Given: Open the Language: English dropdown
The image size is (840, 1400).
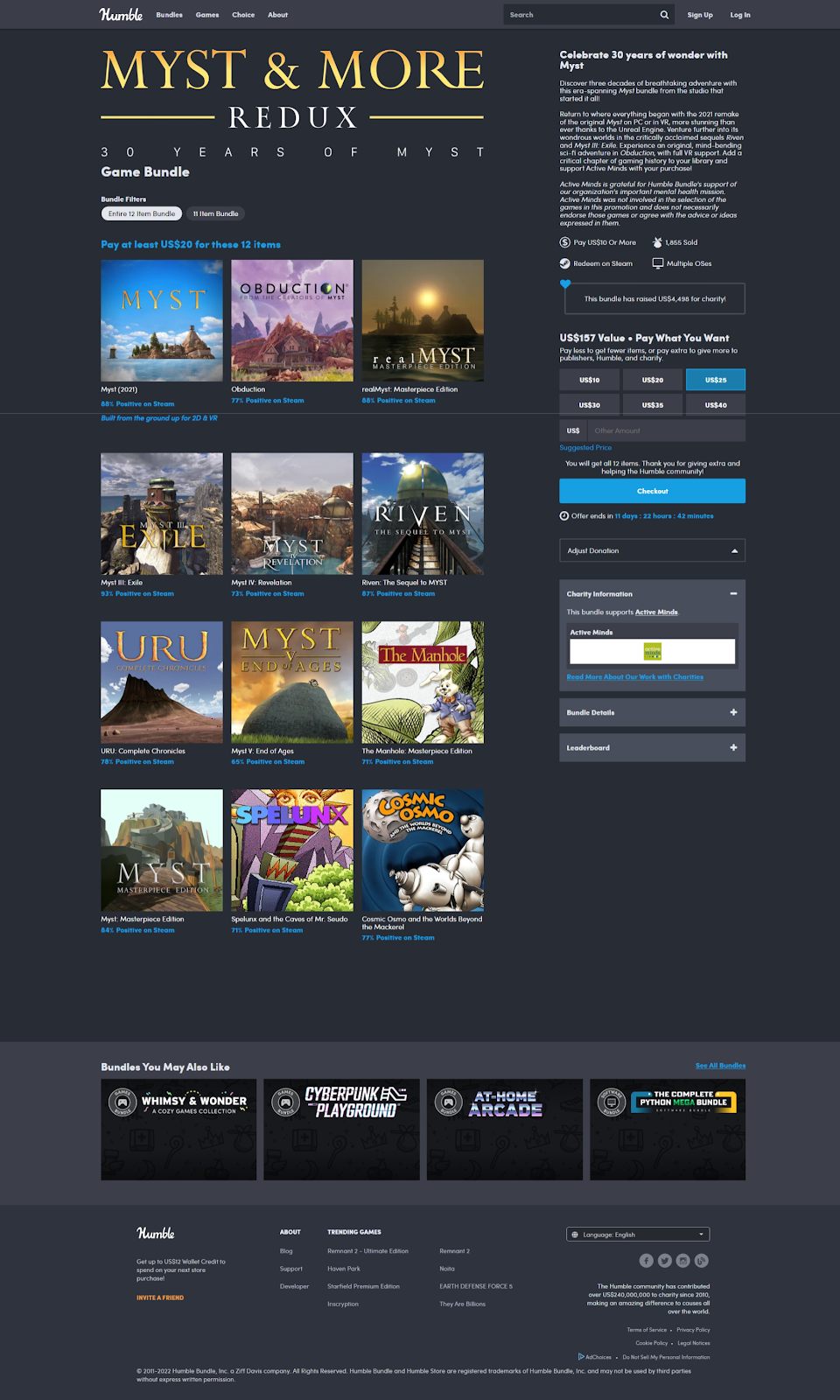Looking at the screenshot, I should 638,1235.
